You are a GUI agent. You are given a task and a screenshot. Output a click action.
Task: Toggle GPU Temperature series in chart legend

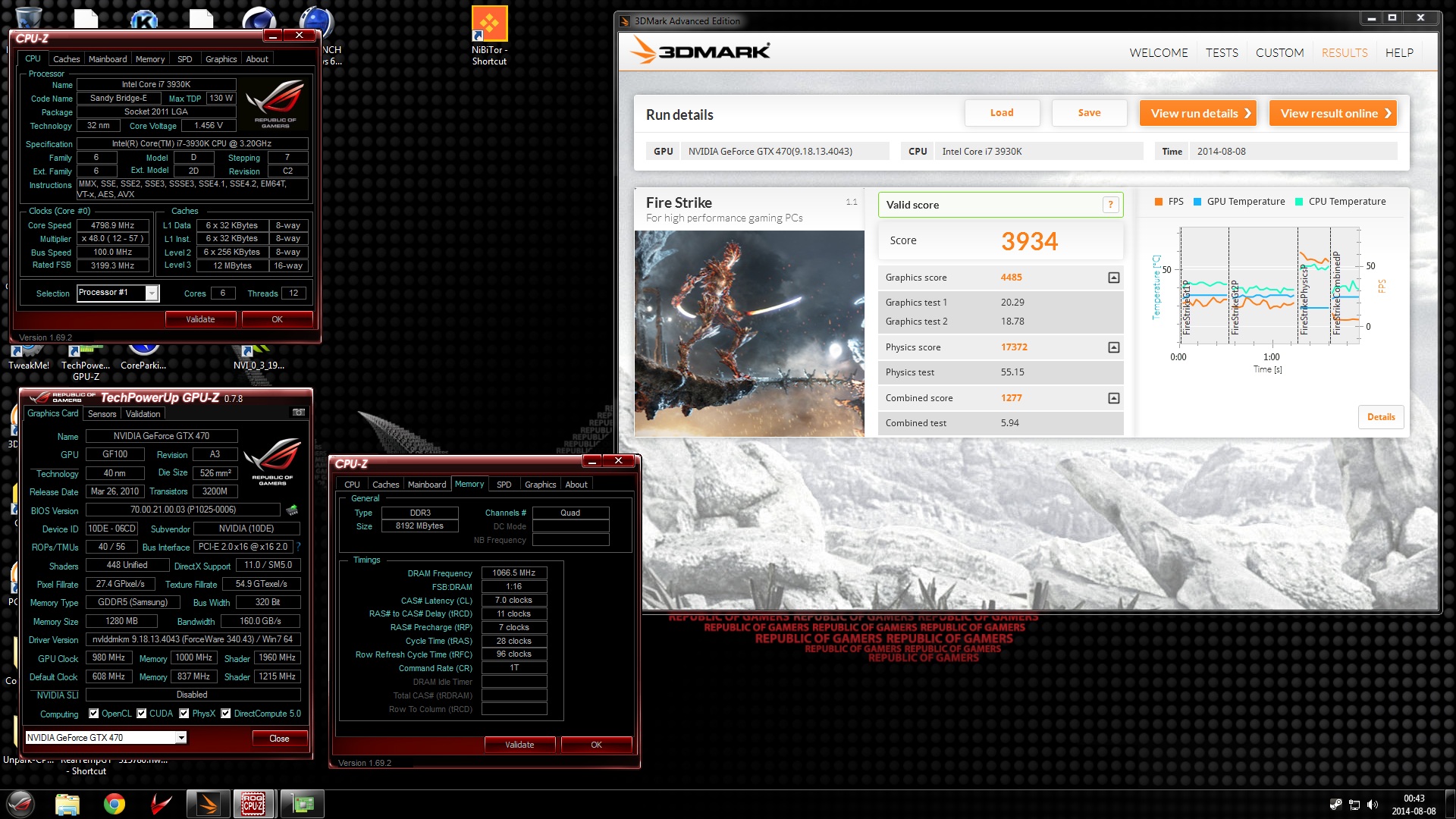(x=1239, y=202)
